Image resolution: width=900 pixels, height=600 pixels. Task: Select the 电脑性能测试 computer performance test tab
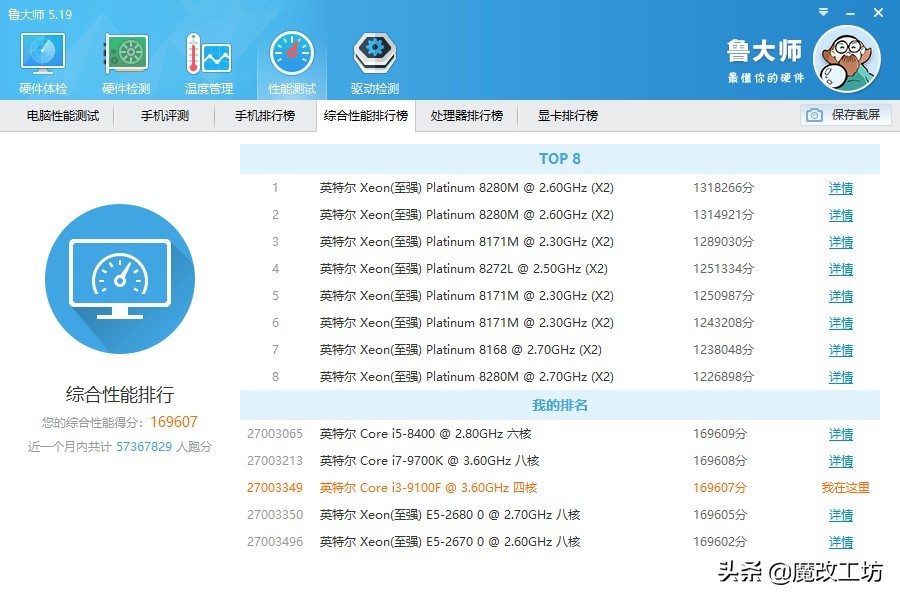62,116
